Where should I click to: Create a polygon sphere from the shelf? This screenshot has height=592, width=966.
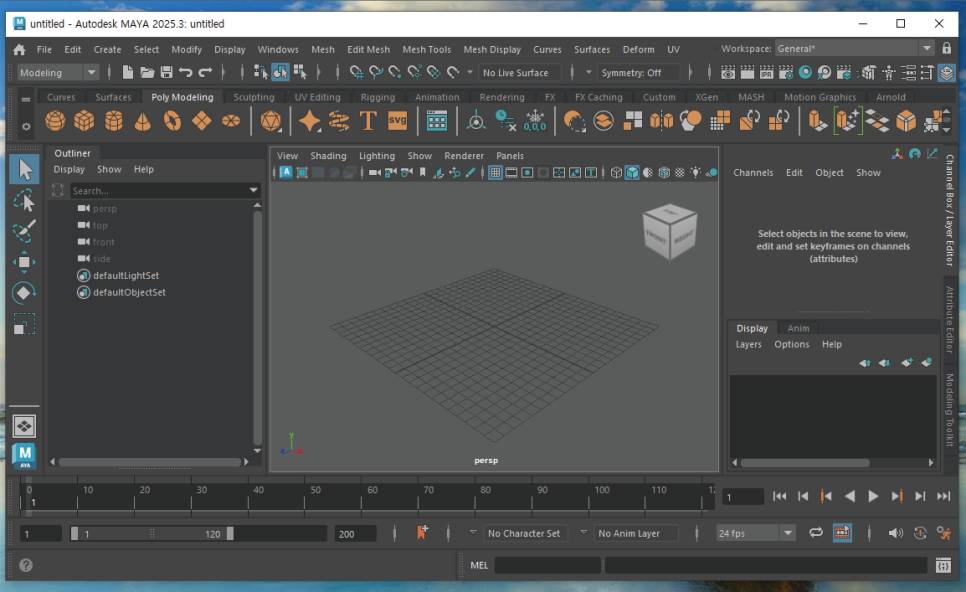click(55, 121)
